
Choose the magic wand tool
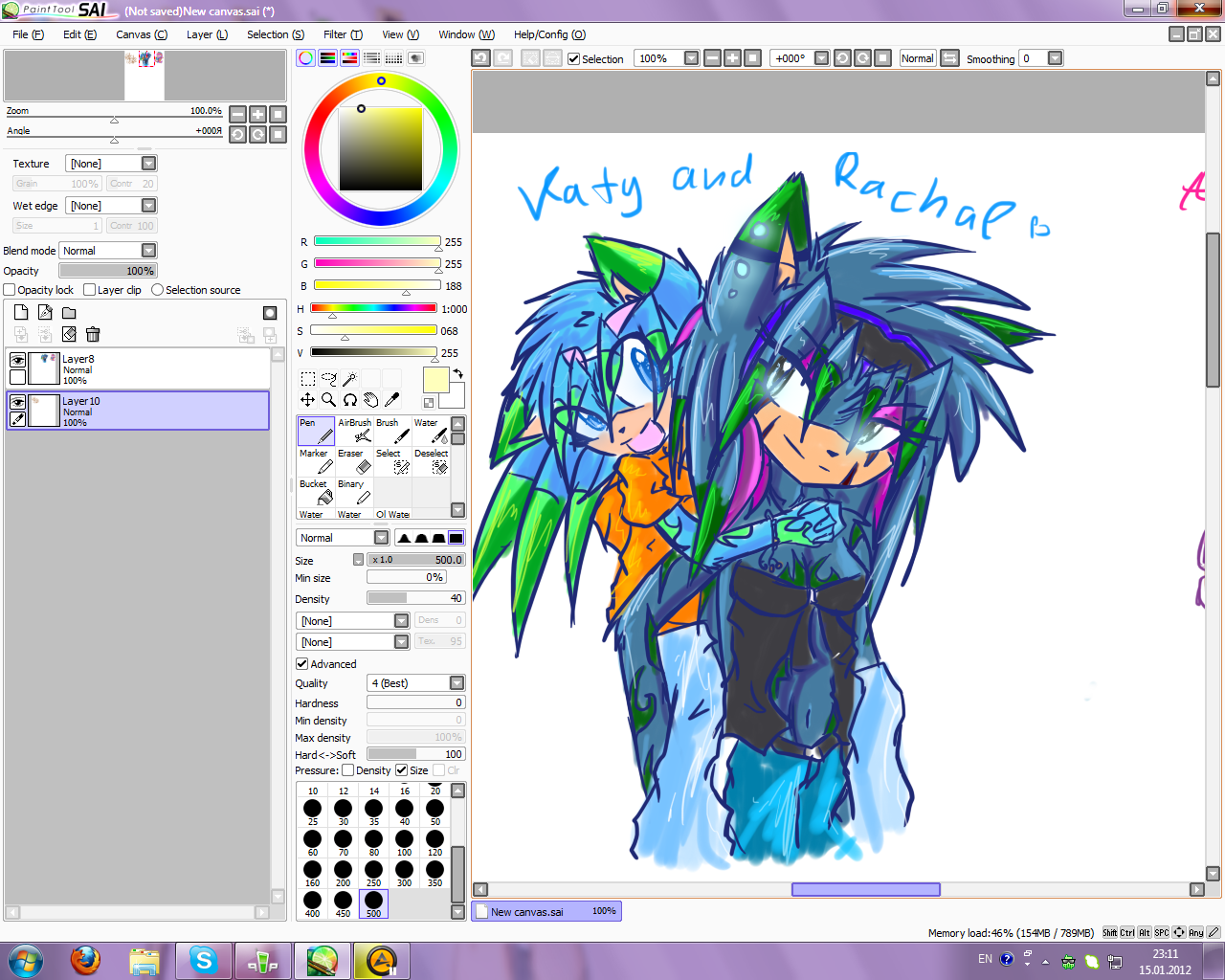(x=349, y=379)
